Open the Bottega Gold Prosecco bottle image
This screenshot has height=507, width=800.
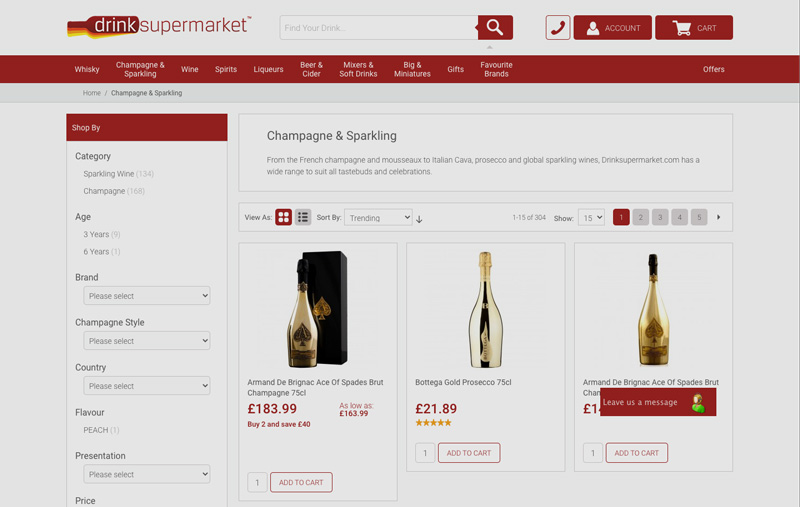tap(486, 308)
